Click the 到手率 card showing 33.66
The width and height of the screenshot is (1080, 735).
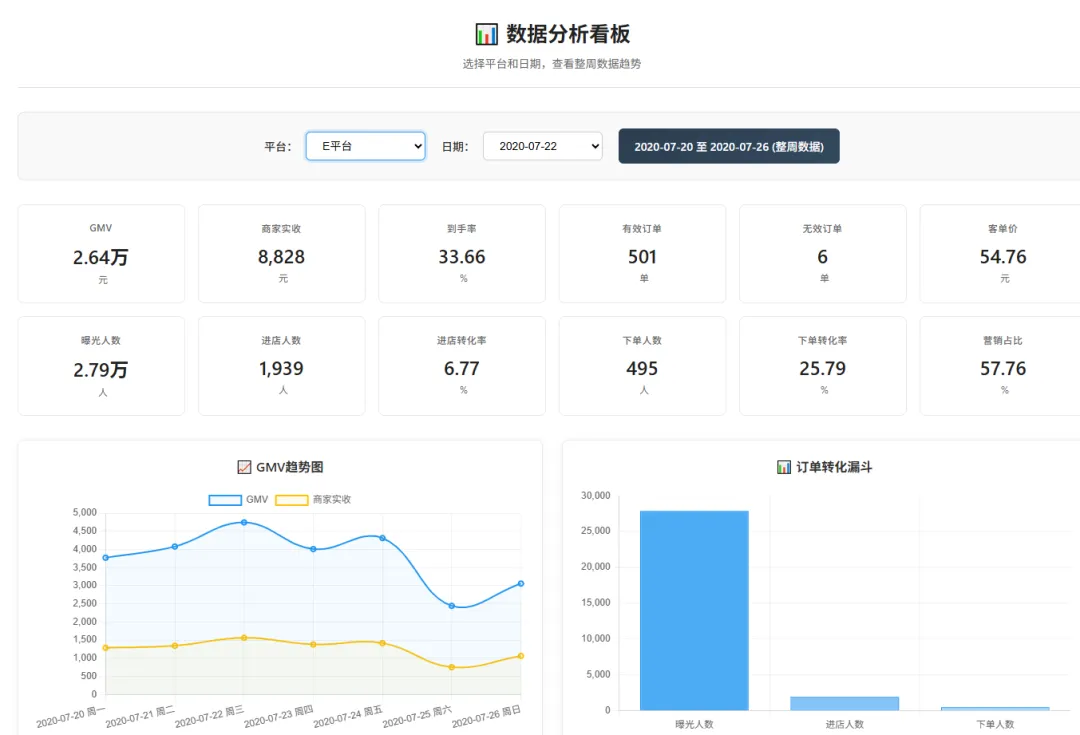click(462, 253)
